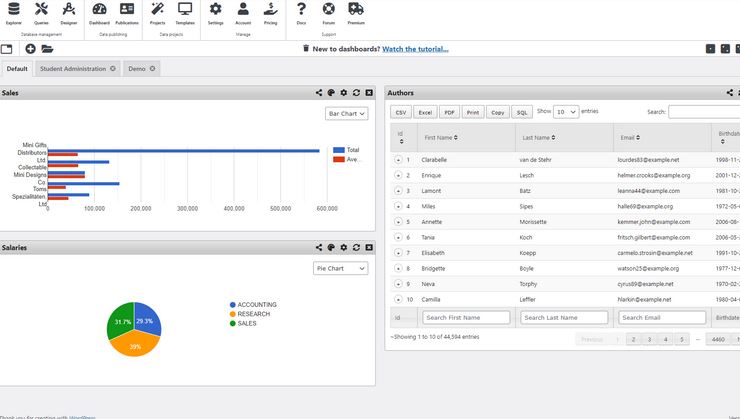Open the Account page
740x419 pixels.
click(x=243, y=13)
